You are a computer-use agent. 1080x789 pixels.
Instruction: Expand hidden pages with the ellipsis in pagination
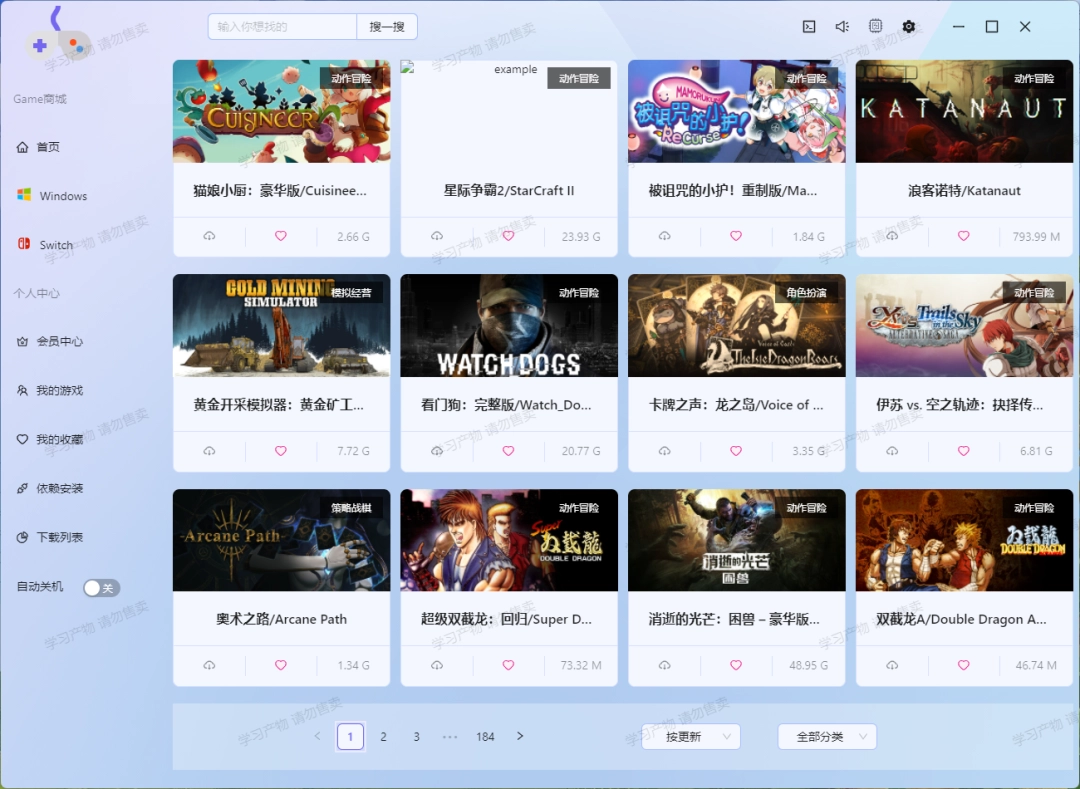pos(450,736)
